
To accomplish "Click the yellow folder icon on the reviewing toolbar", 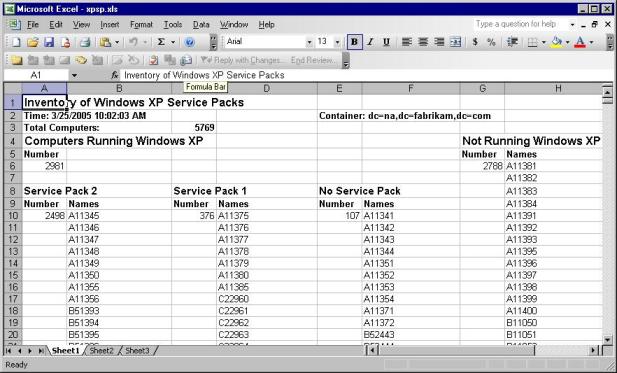I will point(17,60).
